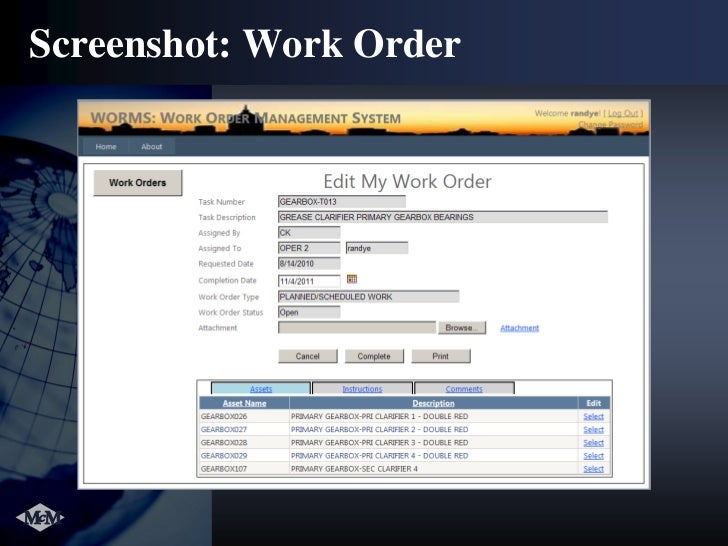Click description PRIMARY GEARBOX-PRI CLARIFIER 4 - DOUBLE RED
Viewport: 728px width, 546px height.
(379, 455)
